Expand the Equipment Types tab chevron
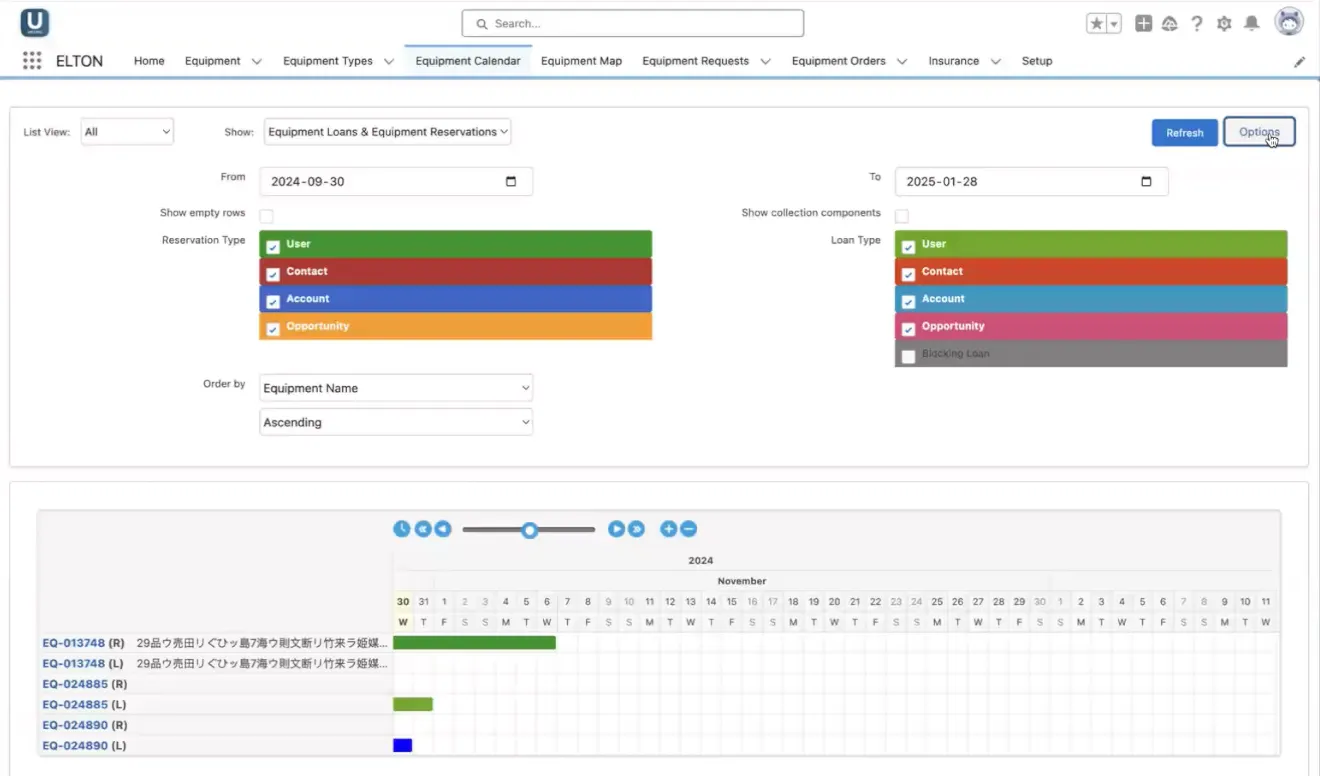The image size is (1320, 776). [x=389, y=62]
